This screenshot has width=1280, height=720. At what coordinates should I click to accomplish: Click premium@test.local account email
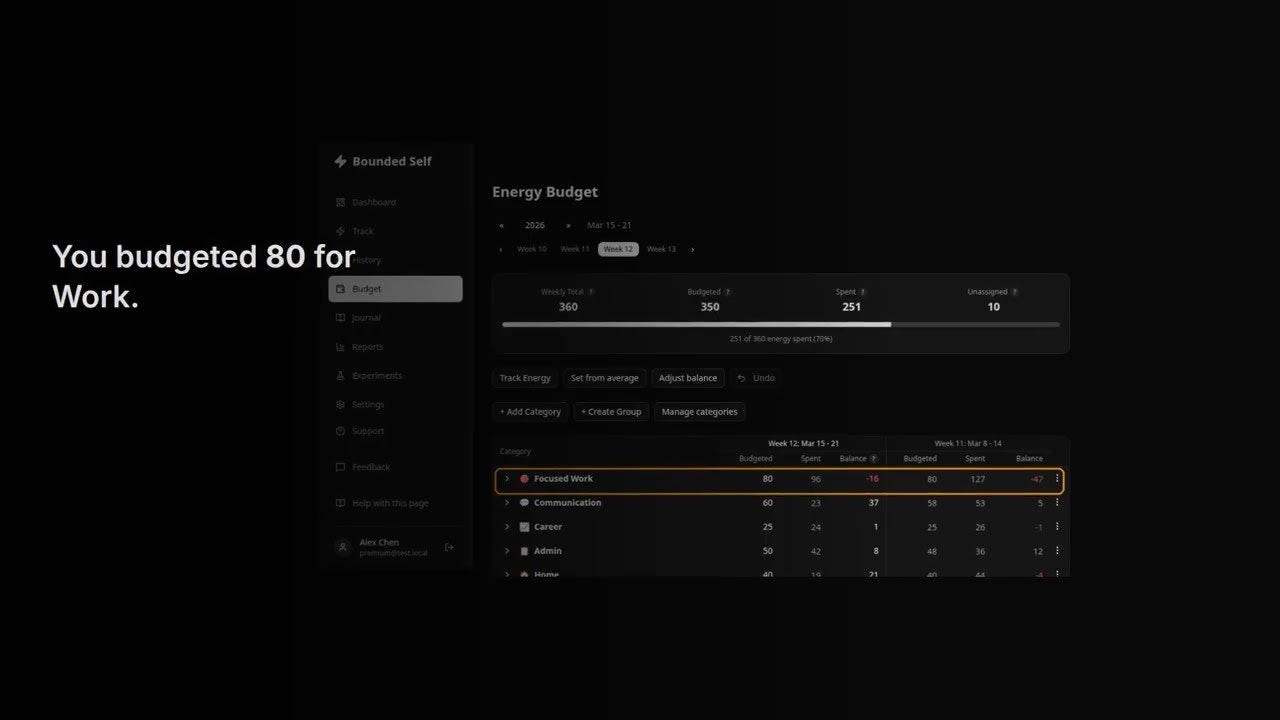[393, 553]
